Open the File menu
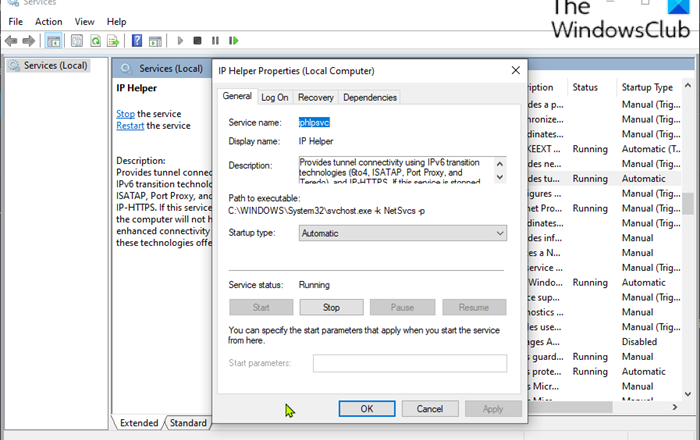Screen dimensions: 700x440 16,21
